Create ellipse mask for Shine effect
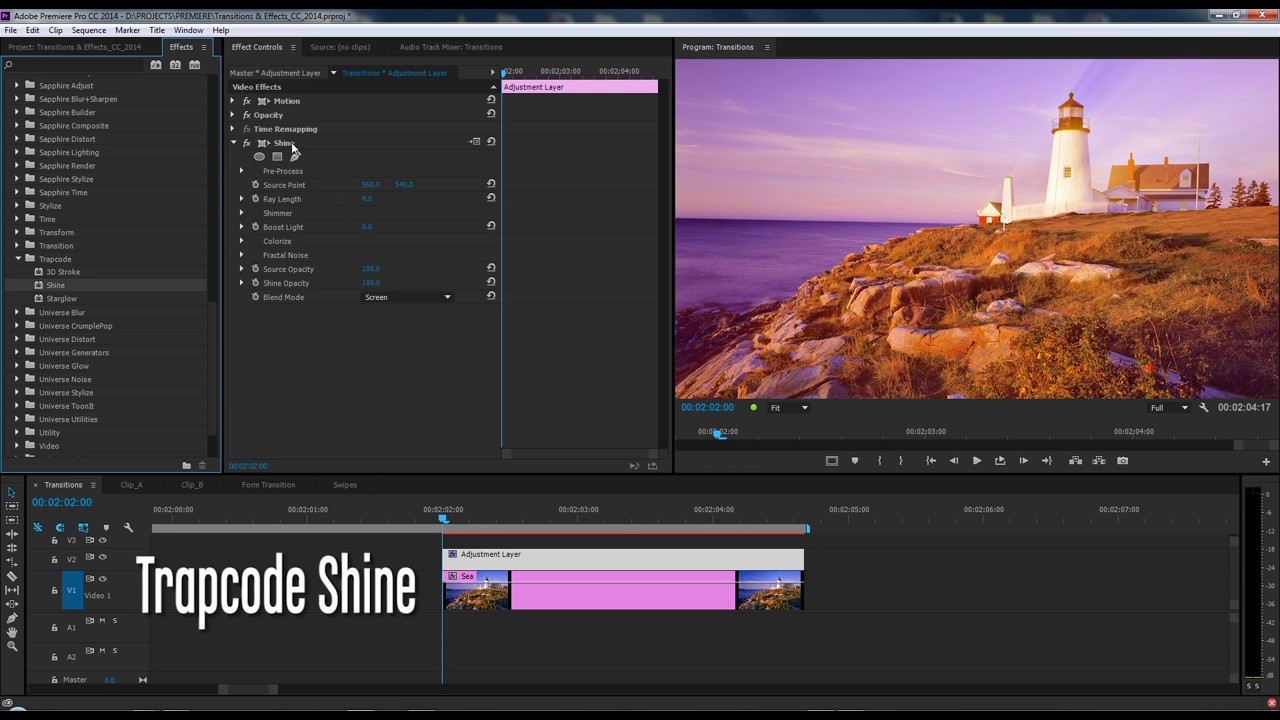Image resolution: width=1280 pixels, height=720 pixels. 260,157
